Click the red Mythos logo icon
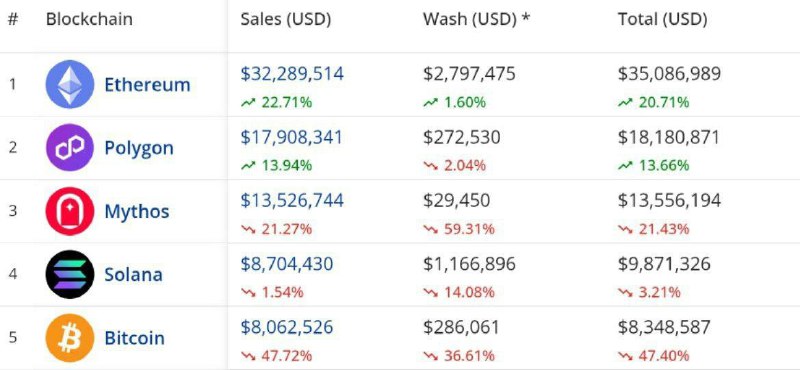This screenshot has height=370, width=800. [x=70, y=211]
